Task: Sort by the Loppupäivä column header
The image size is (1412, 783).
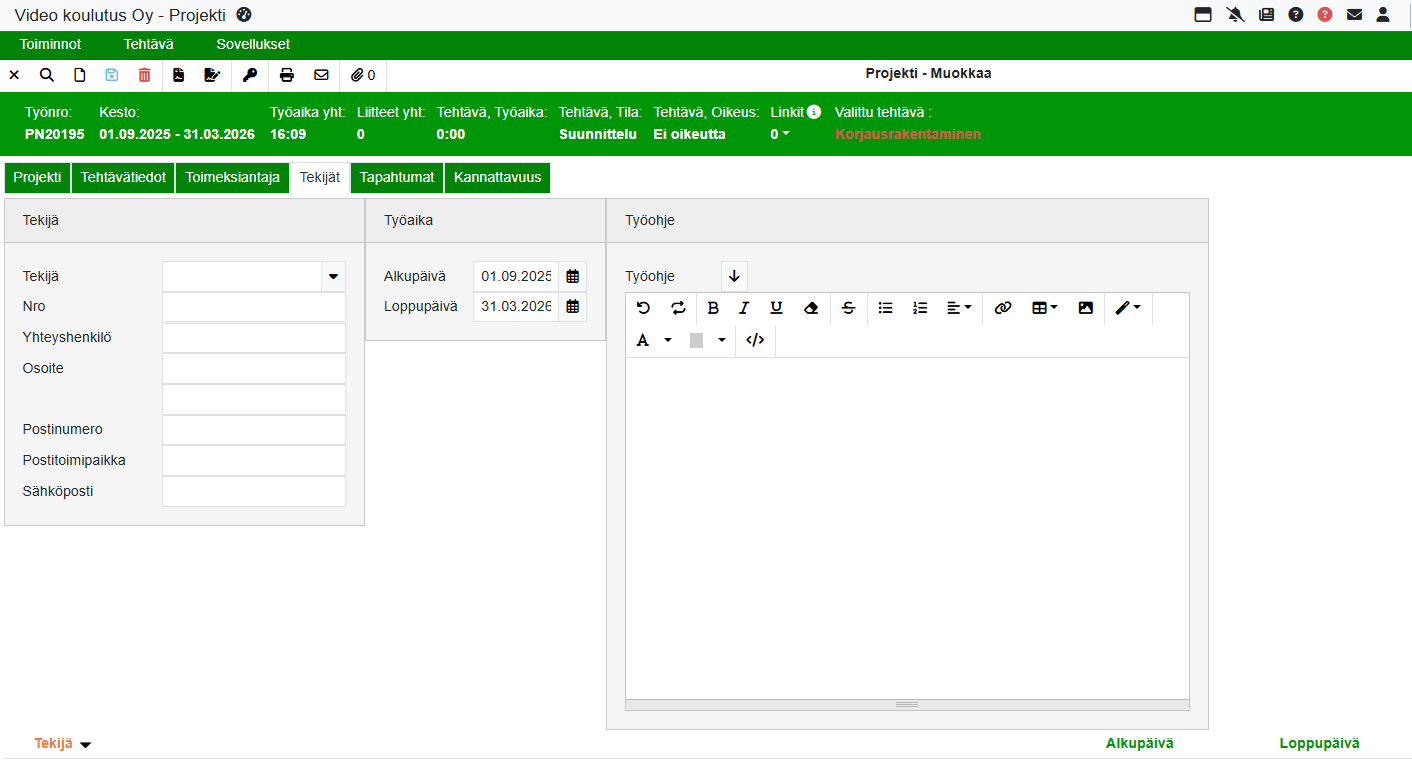Action: pyautogui.click(x=1319, y=743)
